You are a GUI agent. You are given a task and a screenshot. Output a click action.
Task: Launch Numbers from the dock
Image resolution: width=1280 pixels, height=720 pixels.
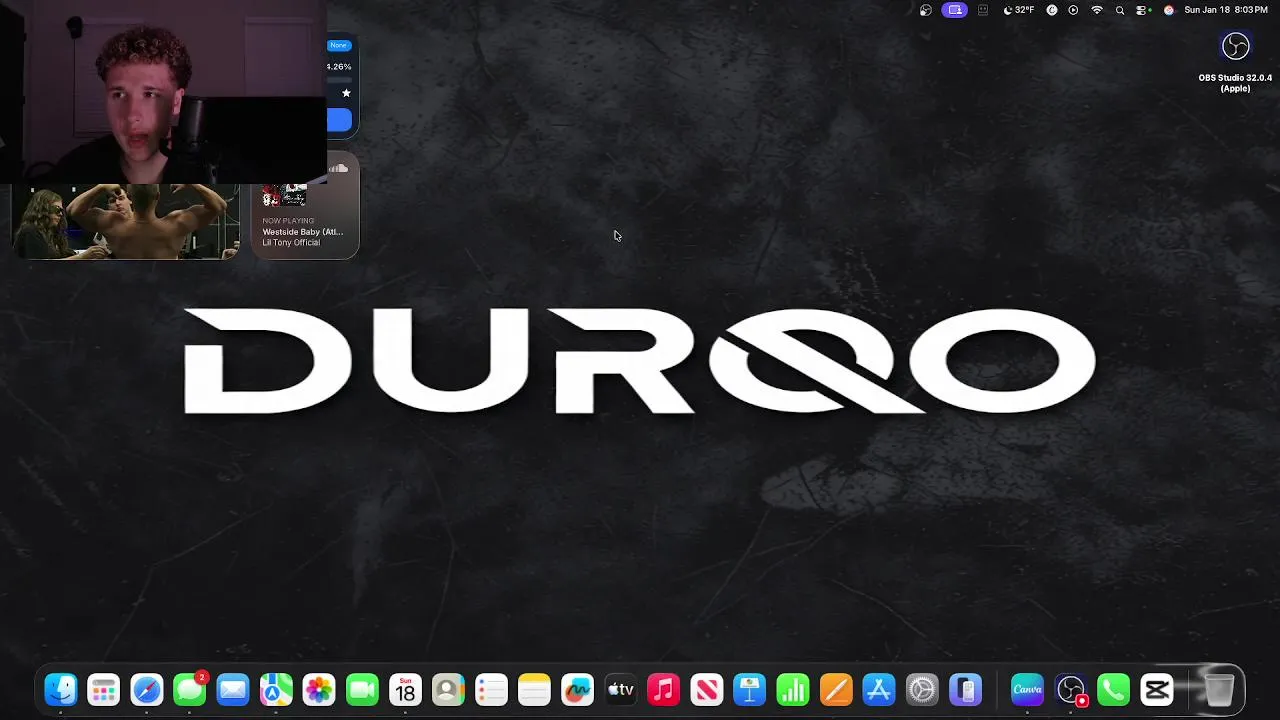(x=792, y=690)
